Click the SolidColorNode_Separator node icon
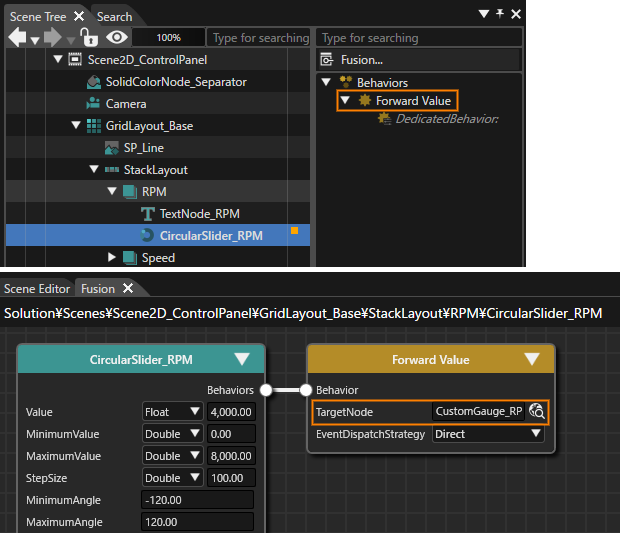The height and width of the screenshot is (533, 620). click(x=94, y=82)
